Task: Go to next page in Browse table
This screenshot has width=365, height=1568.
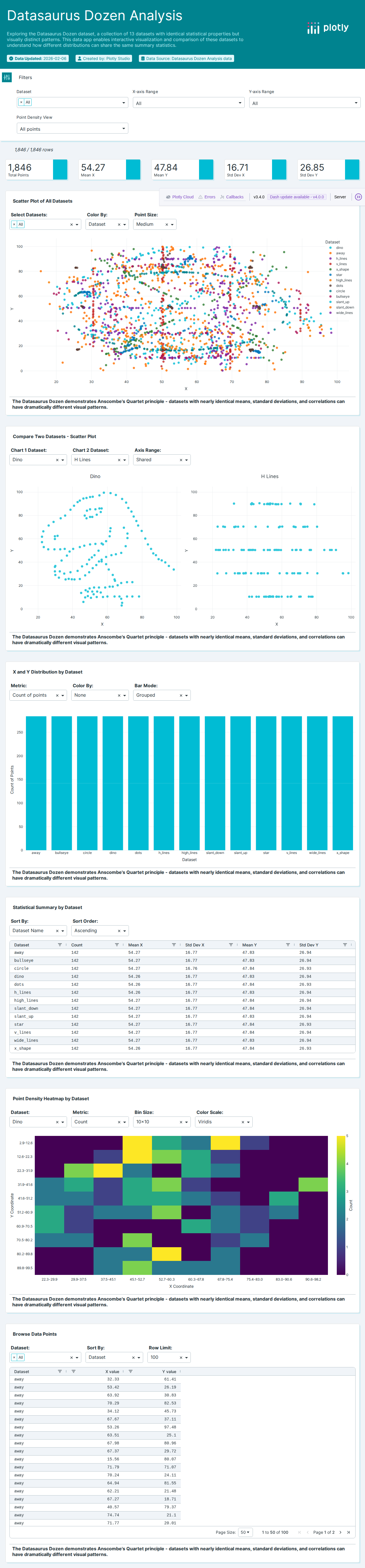Action: 340,1532
